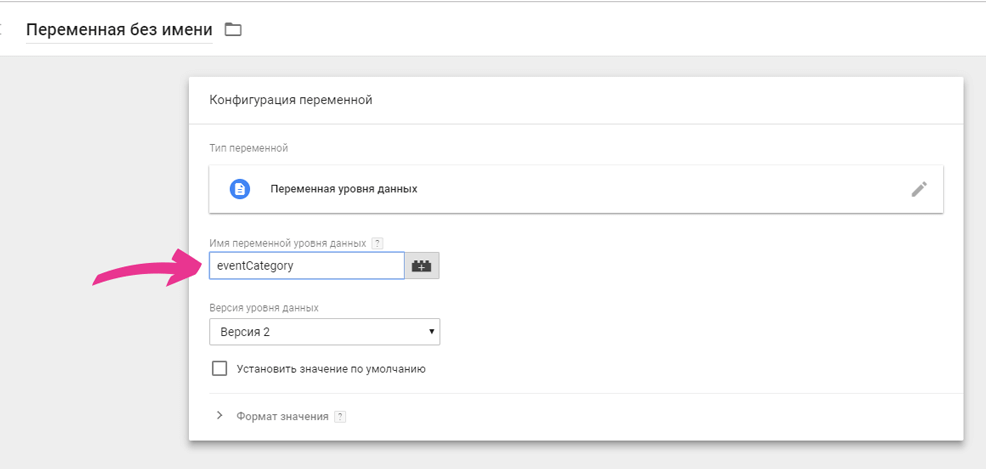Click help icon next to "Имя переменной уровня данных"
The height and width of the screenshot is (469, 986).
377,243
